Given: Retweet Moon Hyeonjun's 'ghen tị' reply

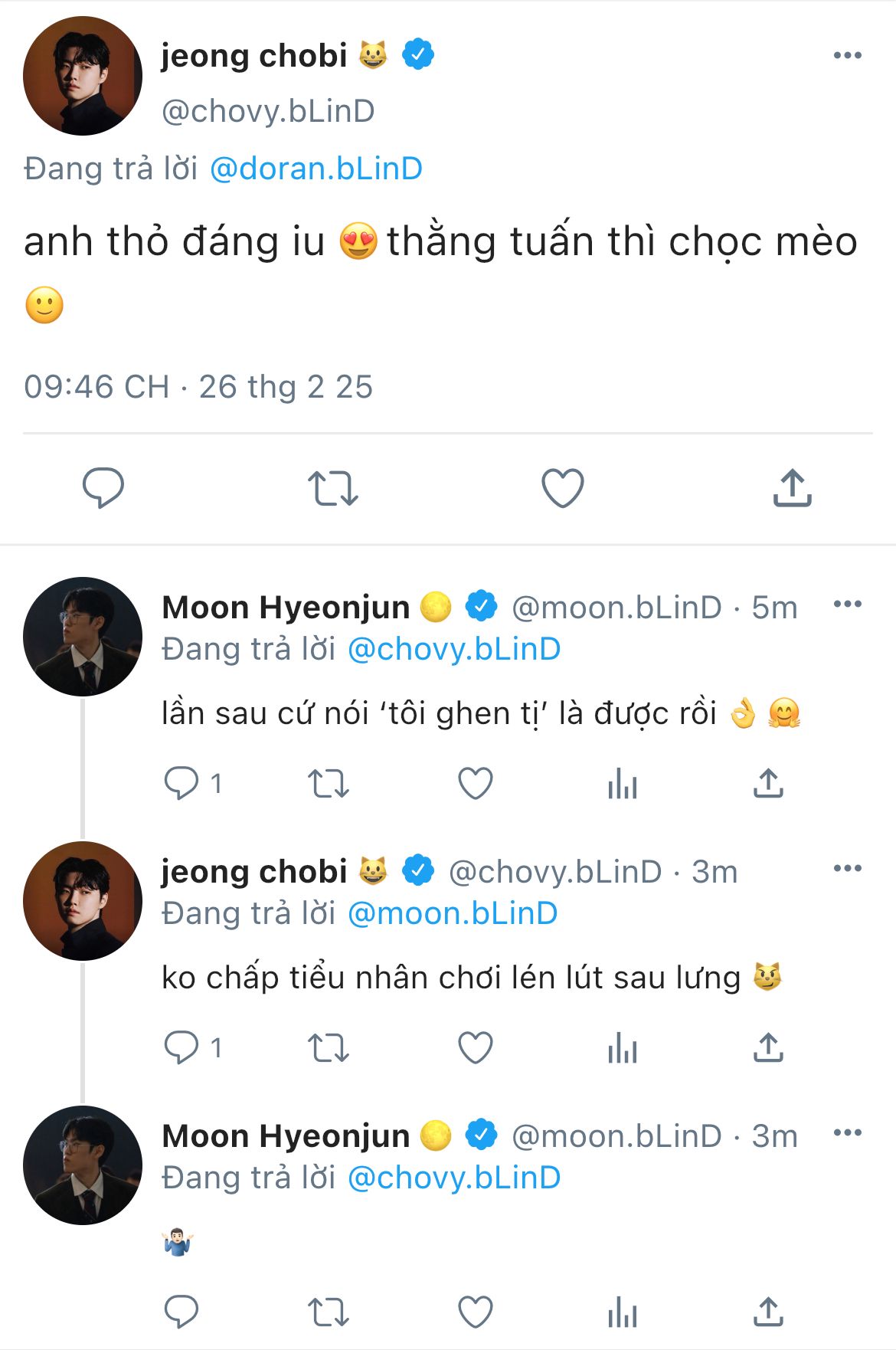Looking at the screenshot, I should pyautogui.click(x=328, y=783).
